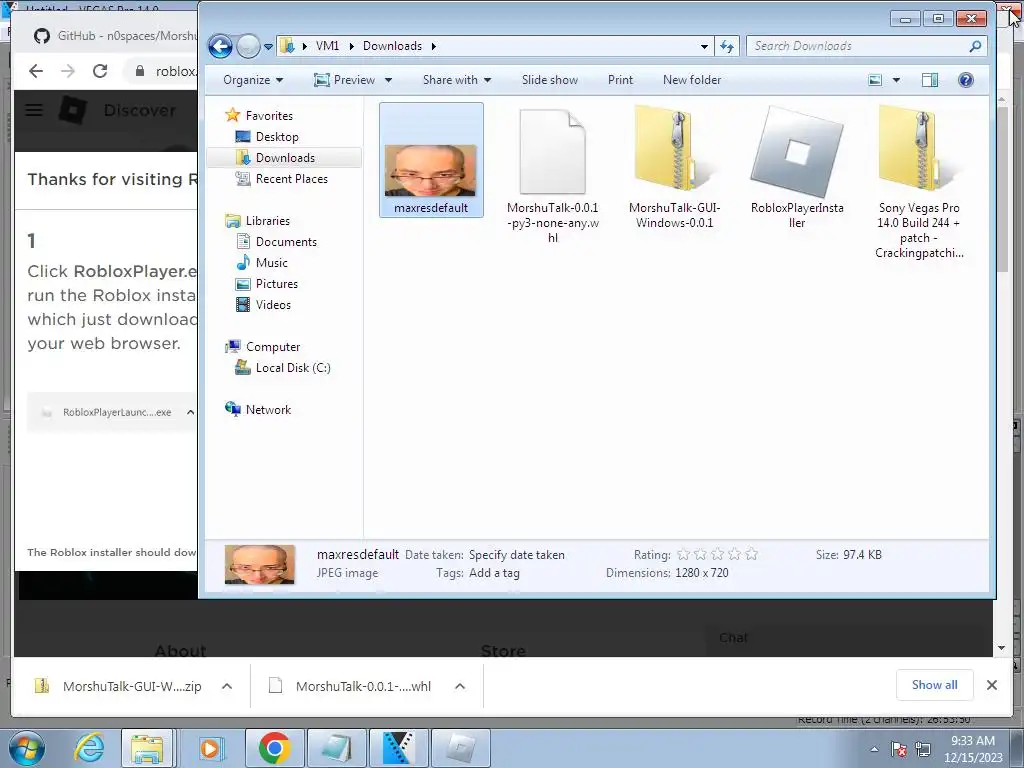Switch to Chrome in the taskbar
Image resolution: width=1024 pixels, height=768 pixels.
274,748
